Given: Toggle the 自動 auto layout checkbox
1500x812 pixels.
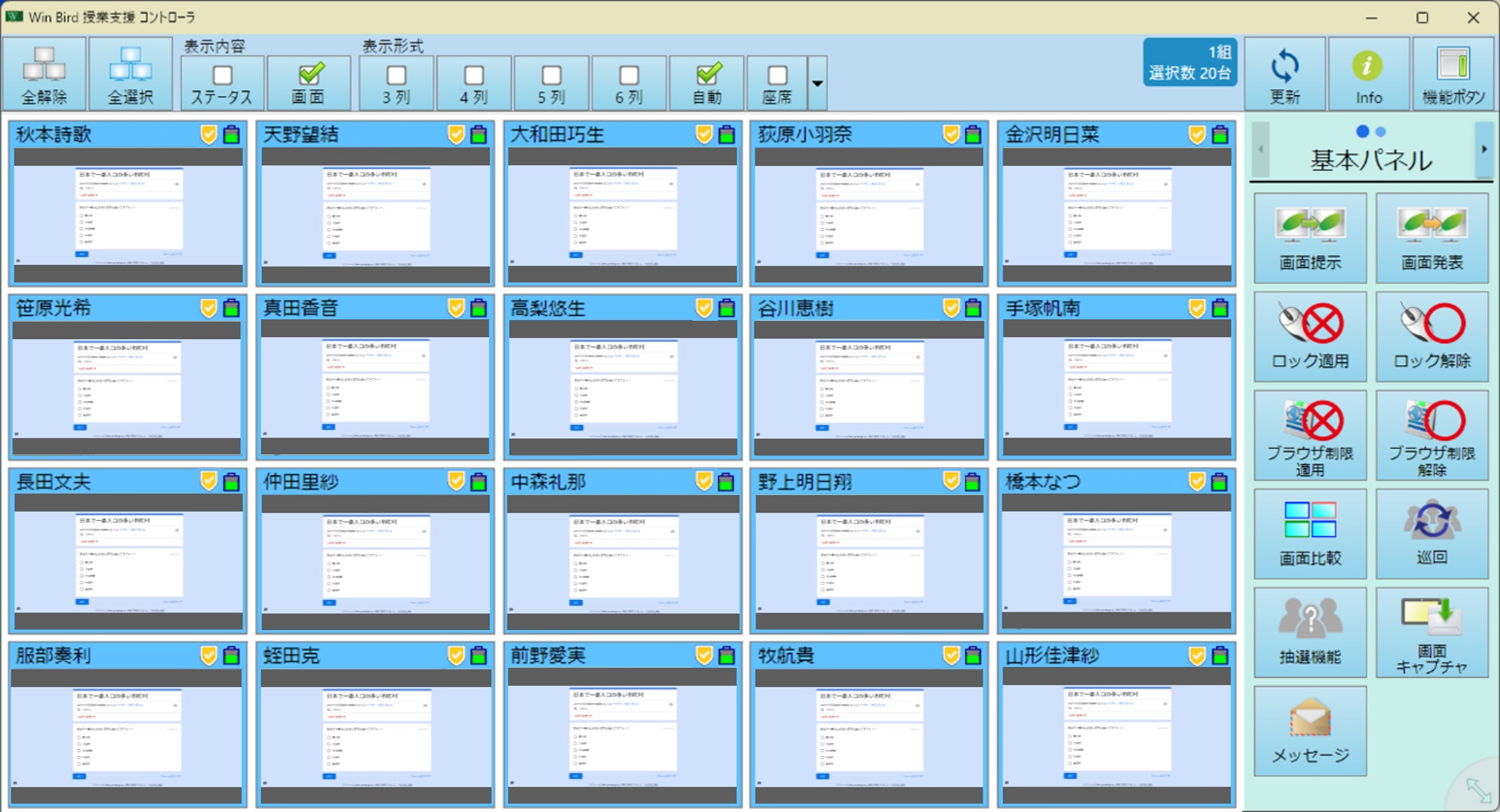Looking at the screenshot, I should point(708,74).
